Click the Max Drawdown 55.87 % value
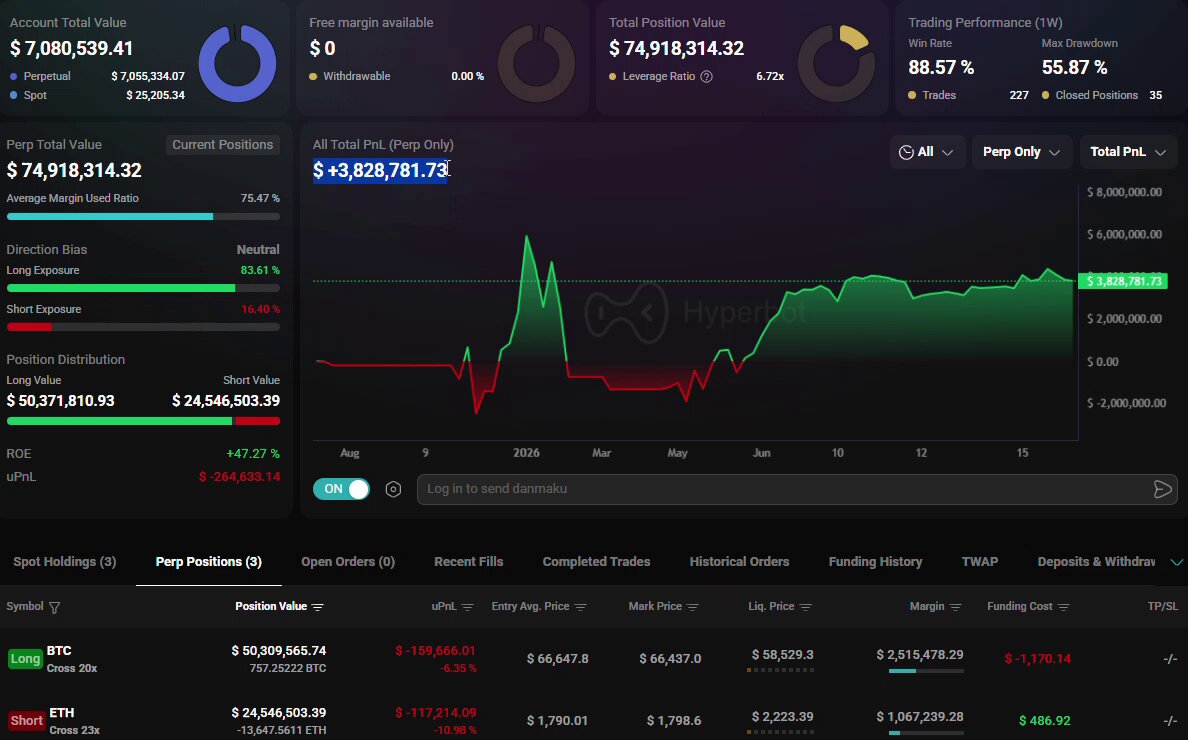This screenshot has height=740, width=1188. (x=1074, y=67)
